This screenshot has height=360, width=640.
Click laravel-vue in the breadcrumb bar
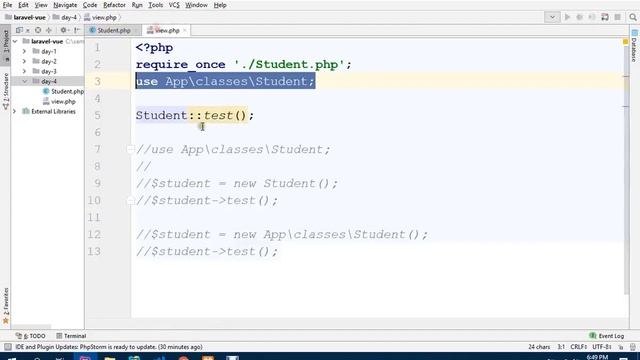coord(25,18)
